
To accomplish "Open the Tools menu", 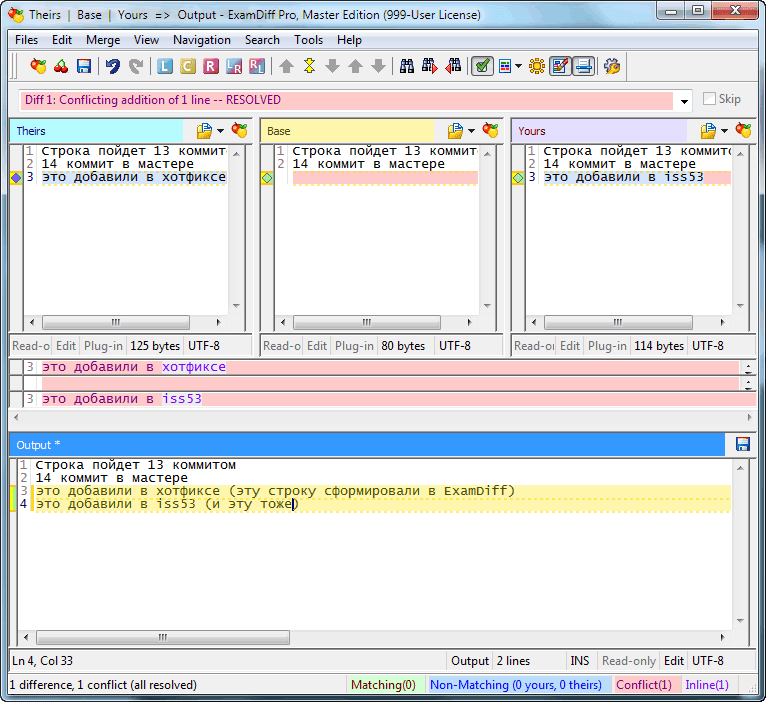I will tap(308, 40).
